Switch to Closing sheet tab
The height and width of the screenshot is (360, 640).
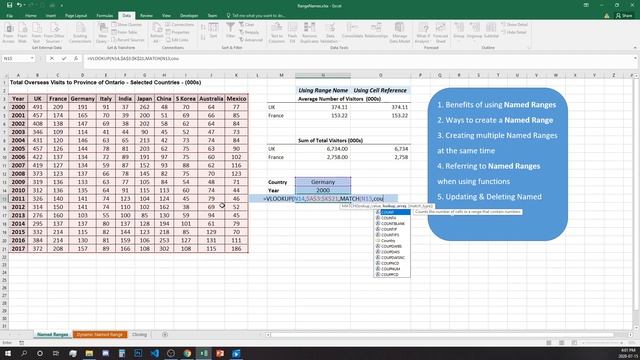[139, 334]
